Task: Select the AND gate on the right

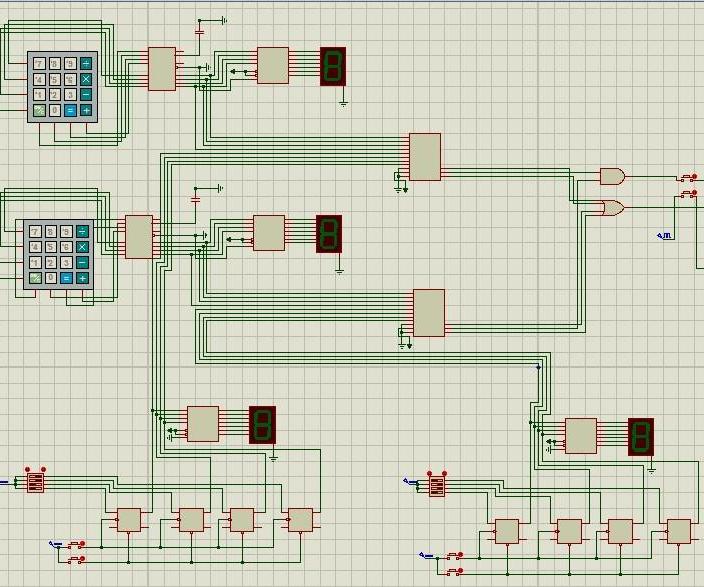Action: 611,176
